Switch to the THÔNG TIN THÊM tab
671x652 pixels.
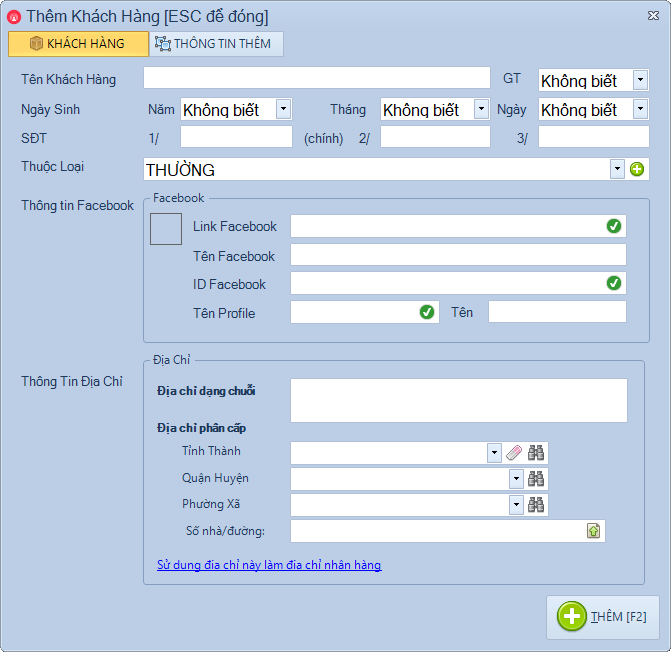pyautogui.click(x=216, y=44)
